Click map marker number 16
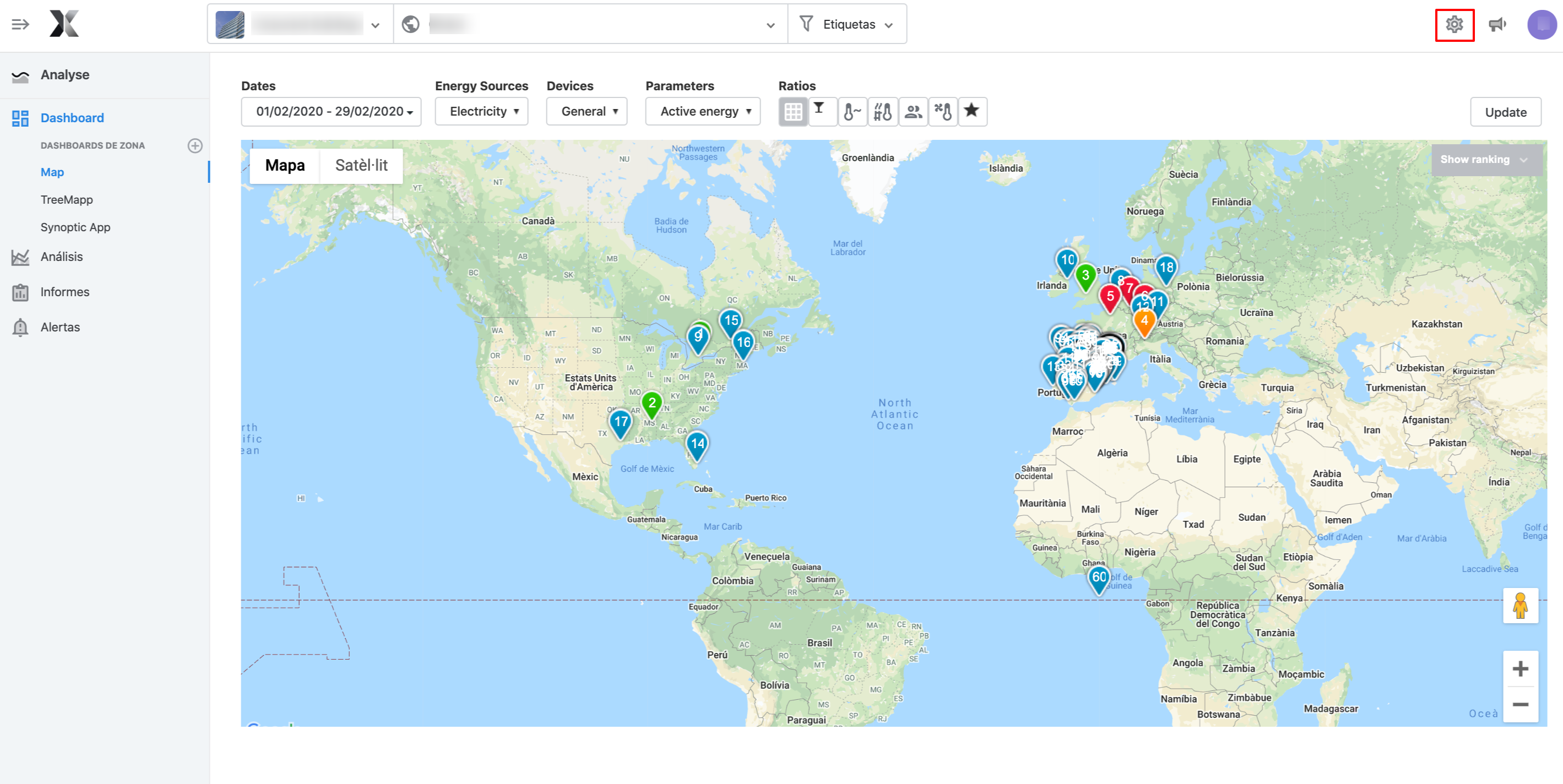Screen dimensions: 1563x784 743,345
